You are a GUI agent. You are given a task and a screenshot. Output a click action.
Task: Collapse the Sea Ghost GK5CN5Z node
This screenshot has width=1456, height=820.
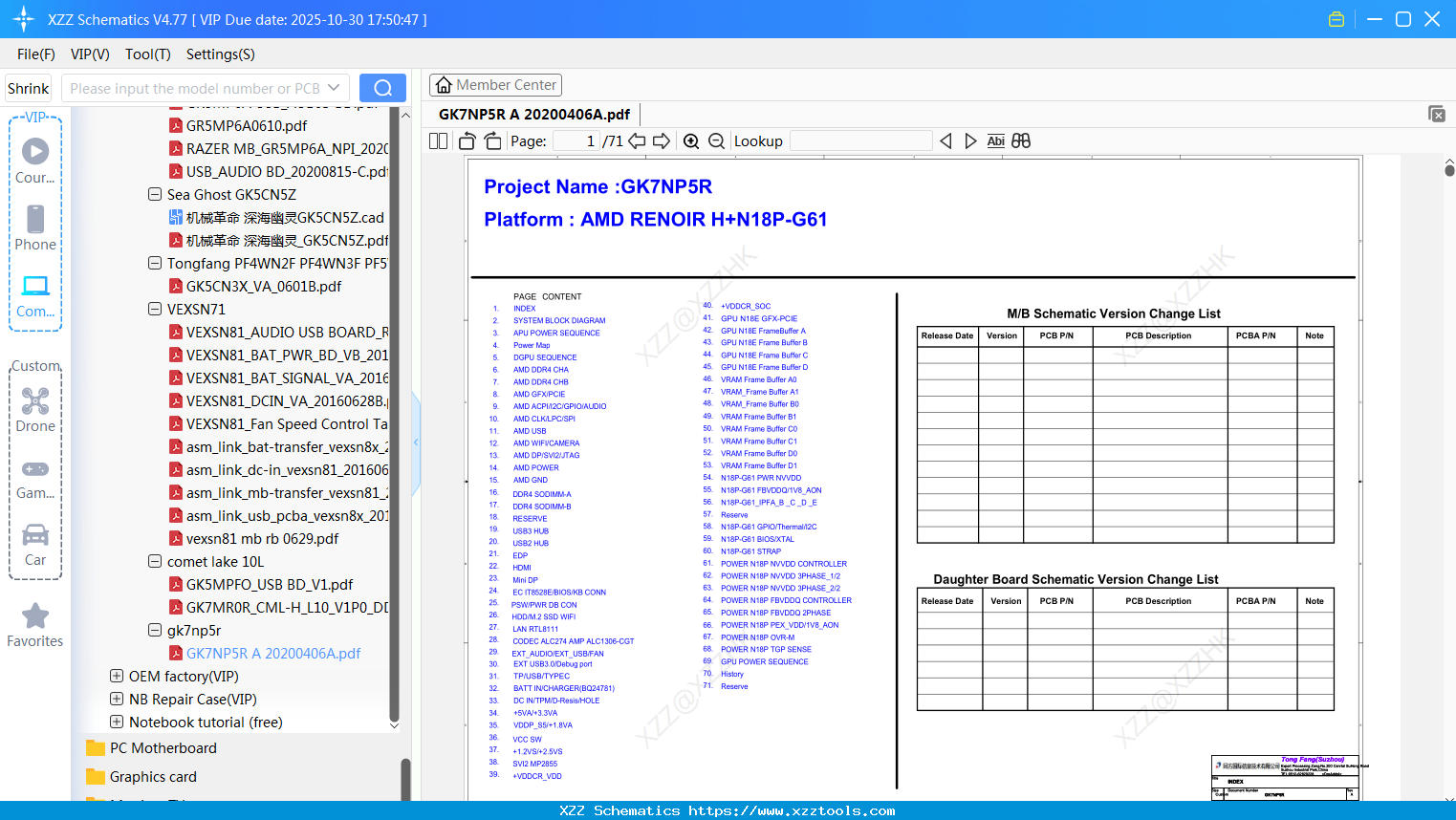(155, 194)
